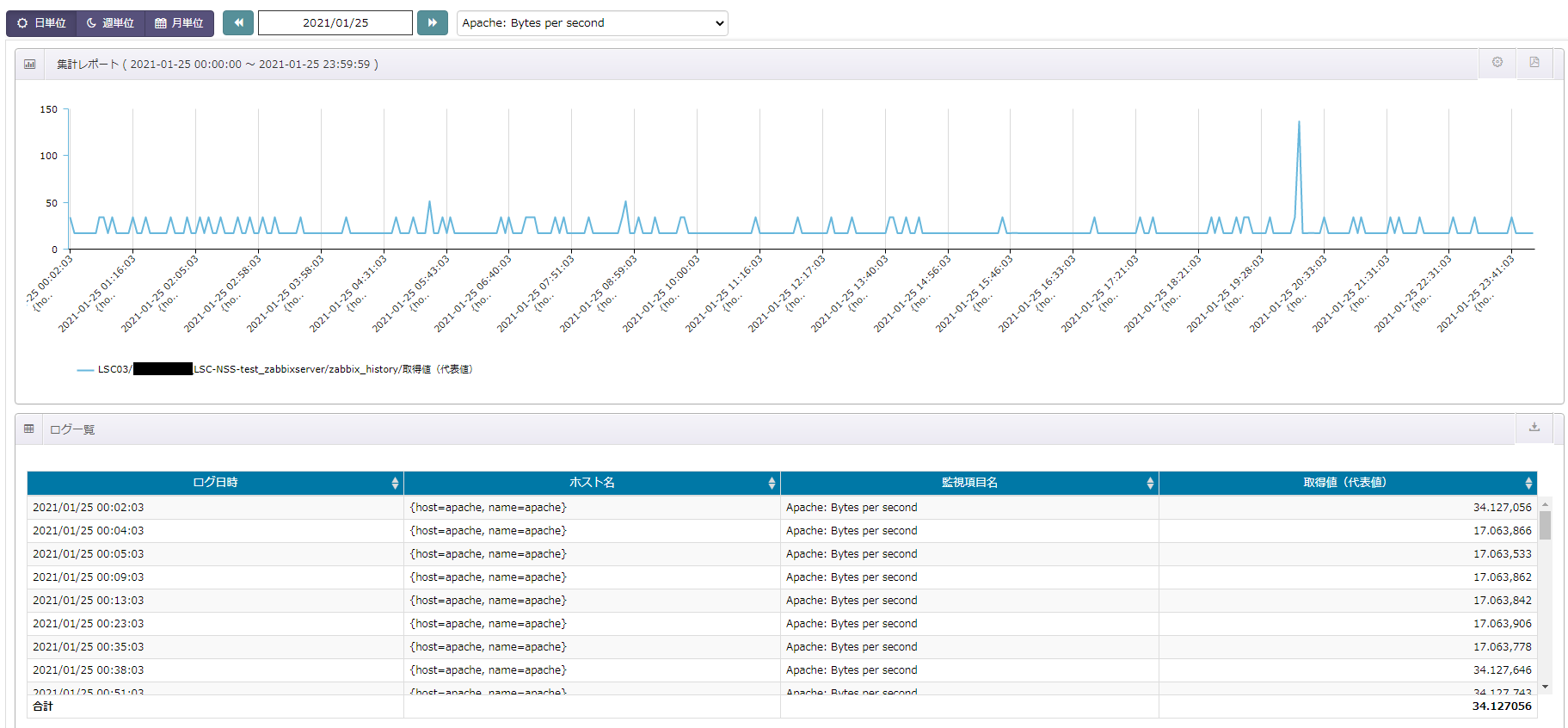
Task: Download the log list
Action: pos(1534,427)
